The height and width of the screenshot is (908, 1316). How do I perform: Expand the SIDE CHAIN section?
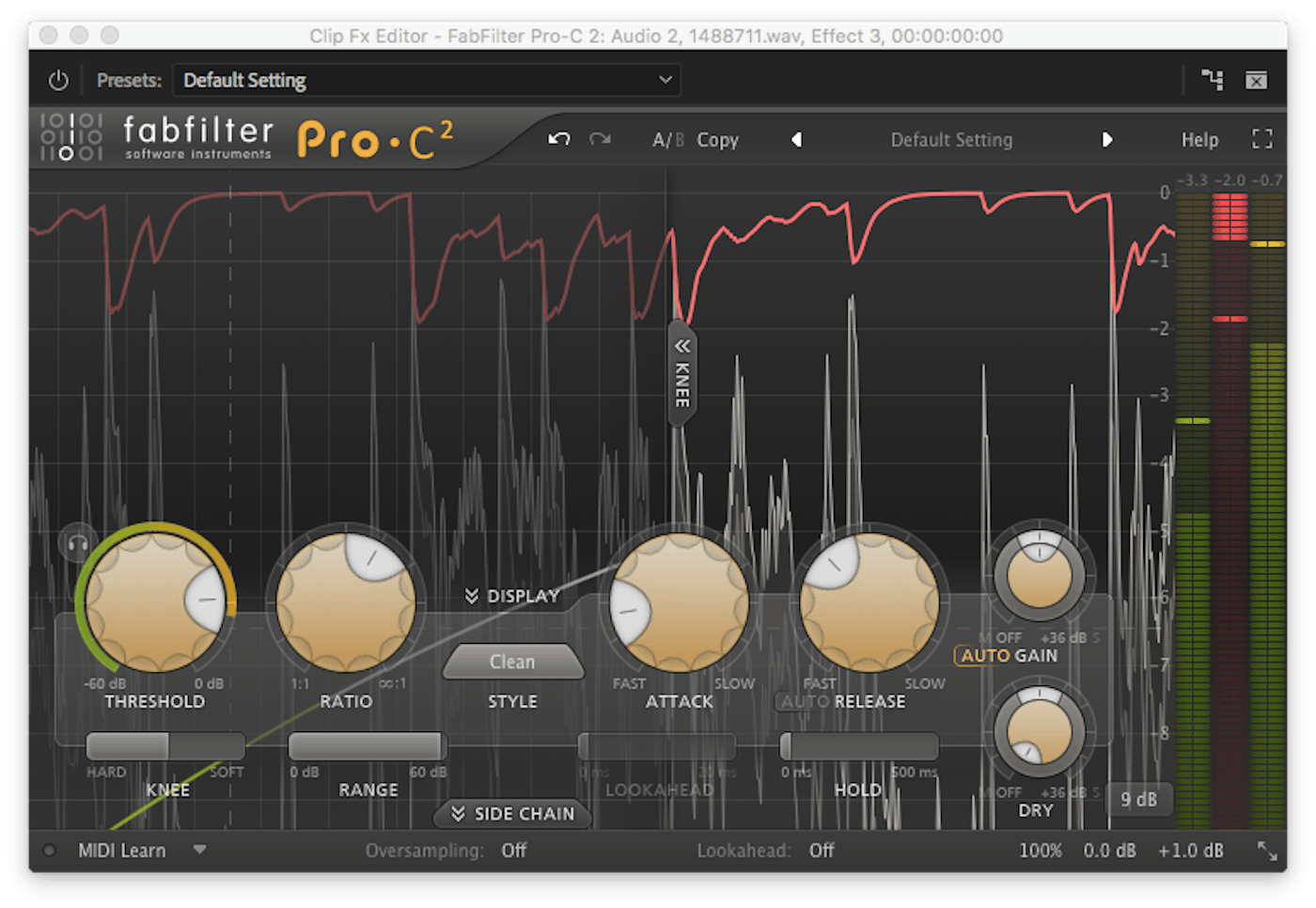click(x=512, y=814)
